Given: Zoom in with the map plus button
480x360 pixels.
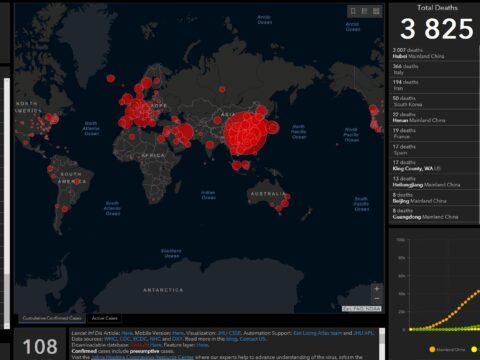Looking at the screenshot, I should click(x=377, y=289).
